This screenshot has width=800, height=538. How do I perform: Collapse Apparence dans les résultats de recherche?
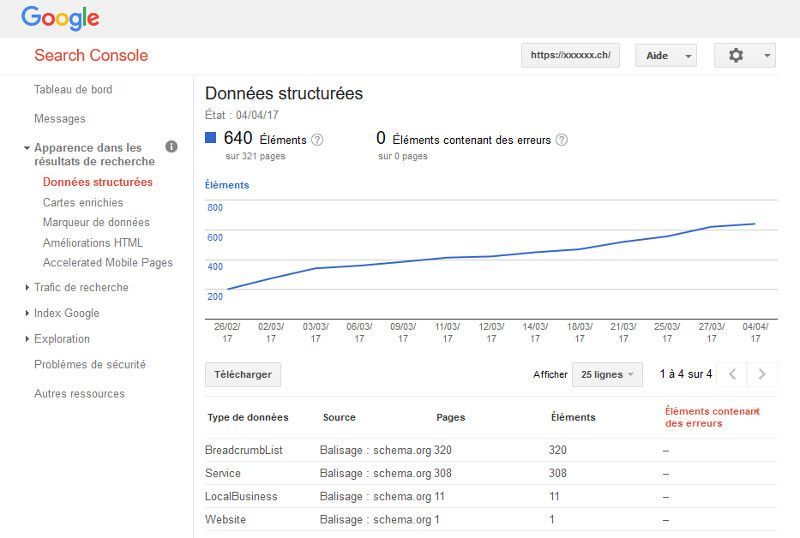[27, 148]
